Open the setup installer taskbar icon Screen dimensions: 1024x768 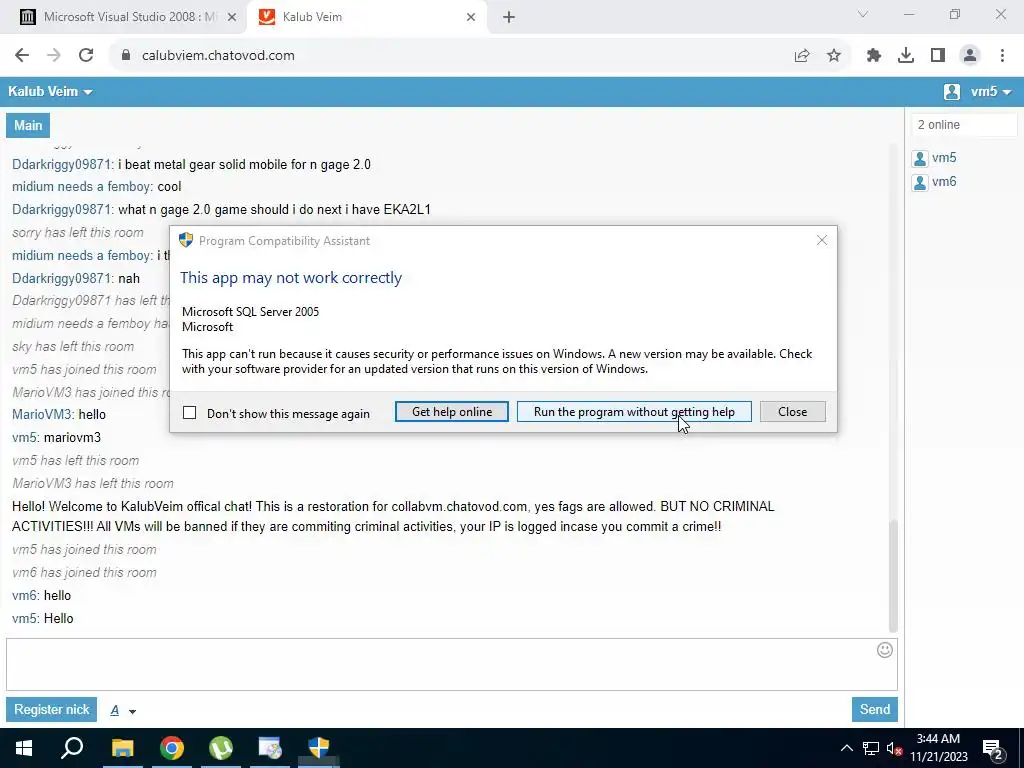coord(270,748)
